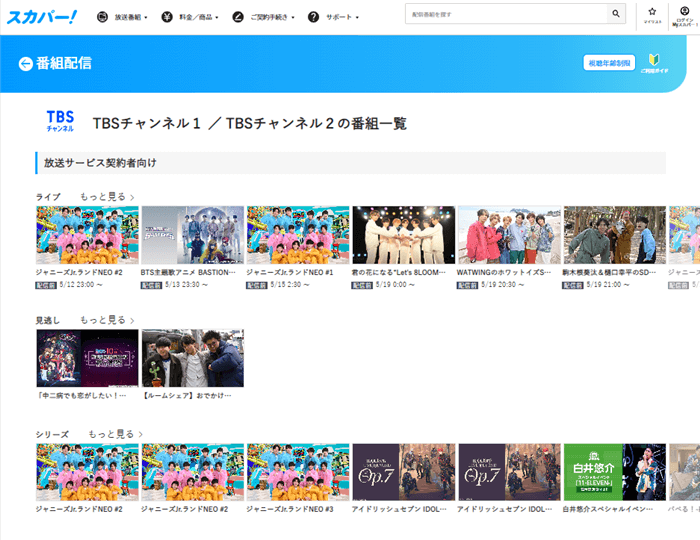Click もっと見る next to ライブ
Image resolution: width=700 pixels, height=540 pixels.
point(107,197)
